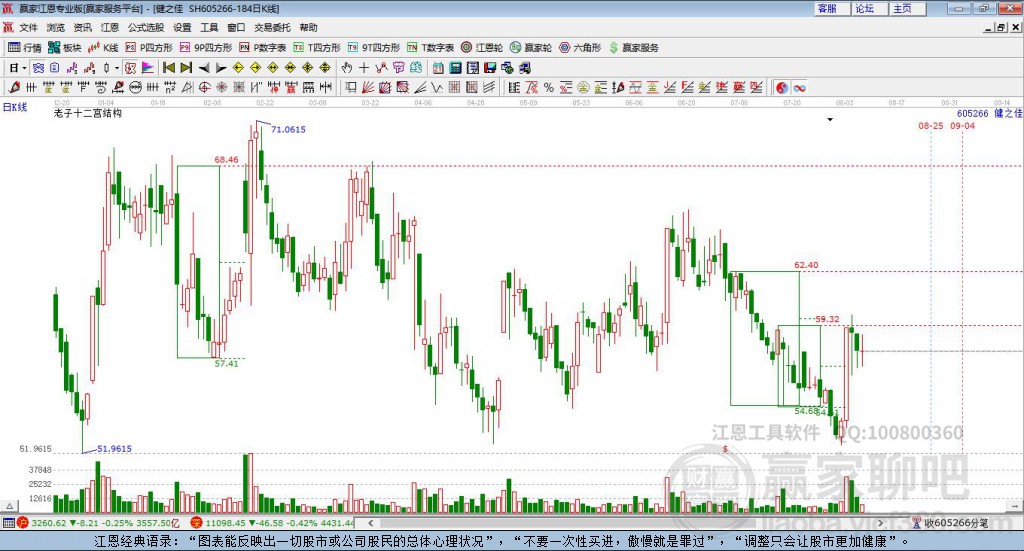The height and width of the screenshot is (551, 1024).
Task: Open the calculator icon
Action: click(x=455, y=68)
